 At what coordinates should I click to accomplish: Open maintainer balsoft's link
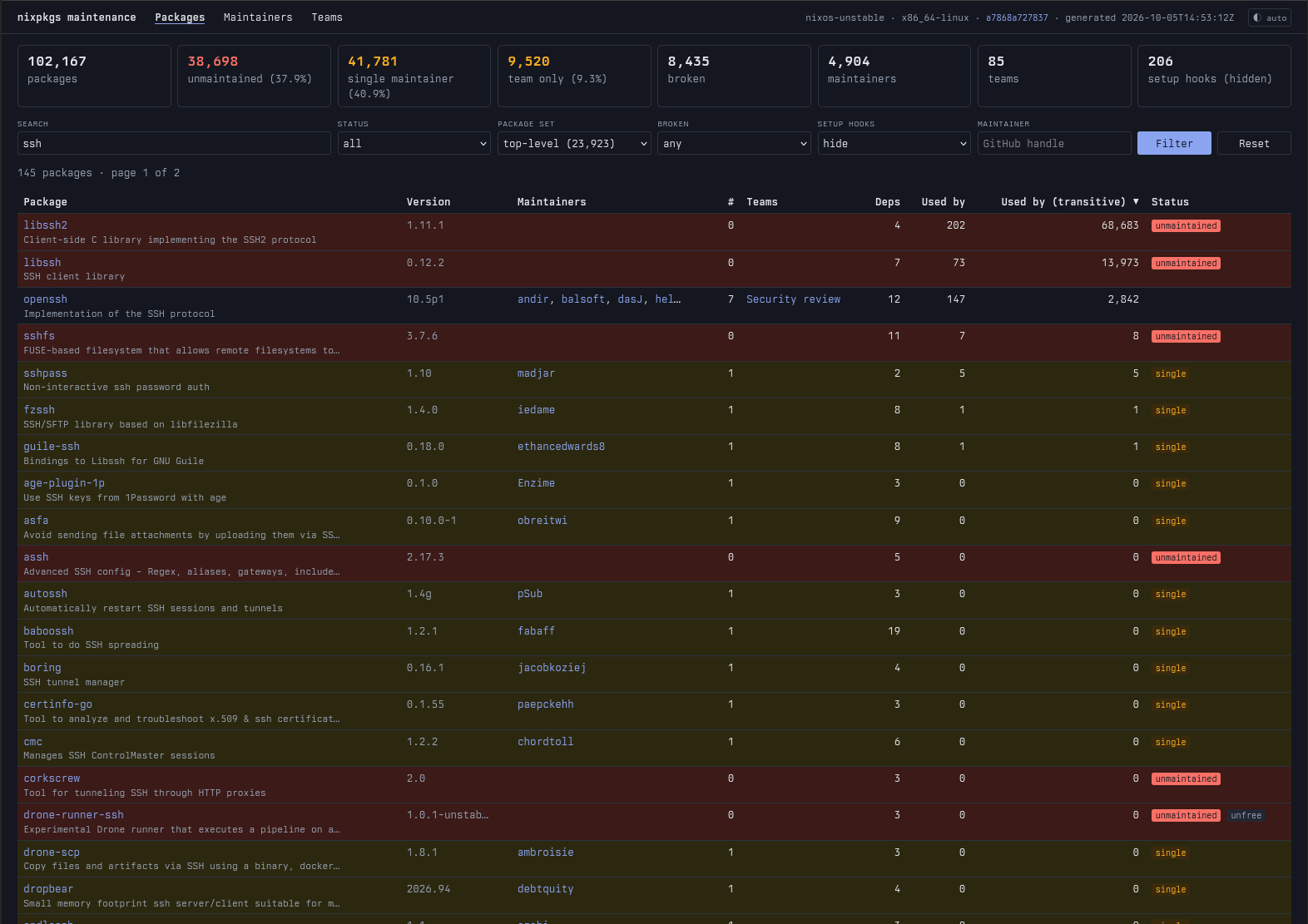point(583,299)
